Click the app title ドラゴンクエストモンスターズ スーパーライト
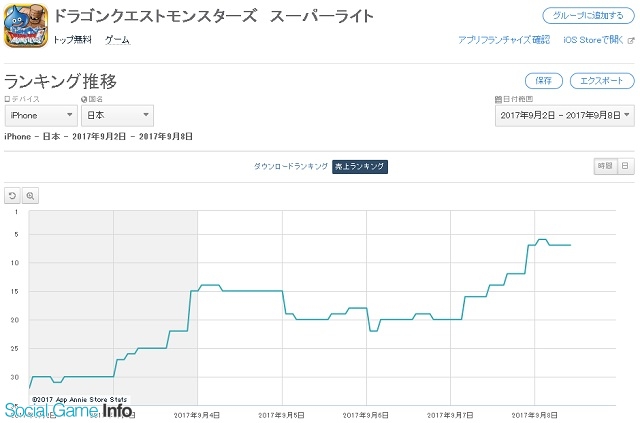 (213, 16)
